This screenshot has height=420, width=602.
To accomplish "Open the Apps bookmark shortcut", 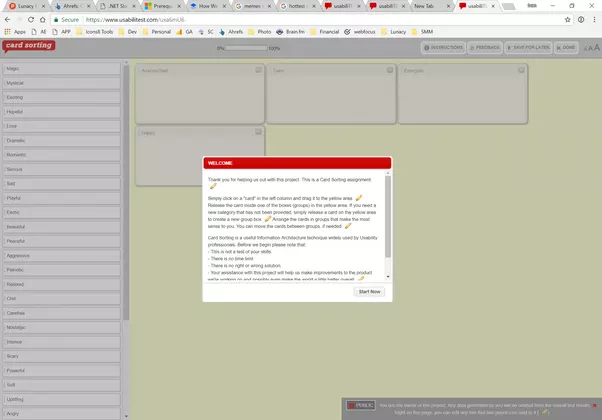I will coord(15,32).
